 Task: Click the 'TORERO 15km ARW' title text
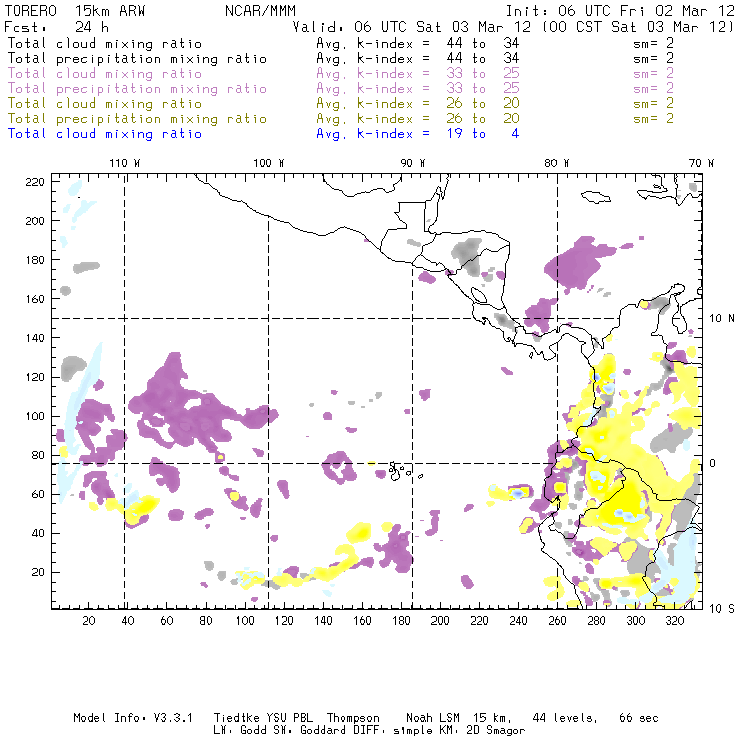point(75,11)
